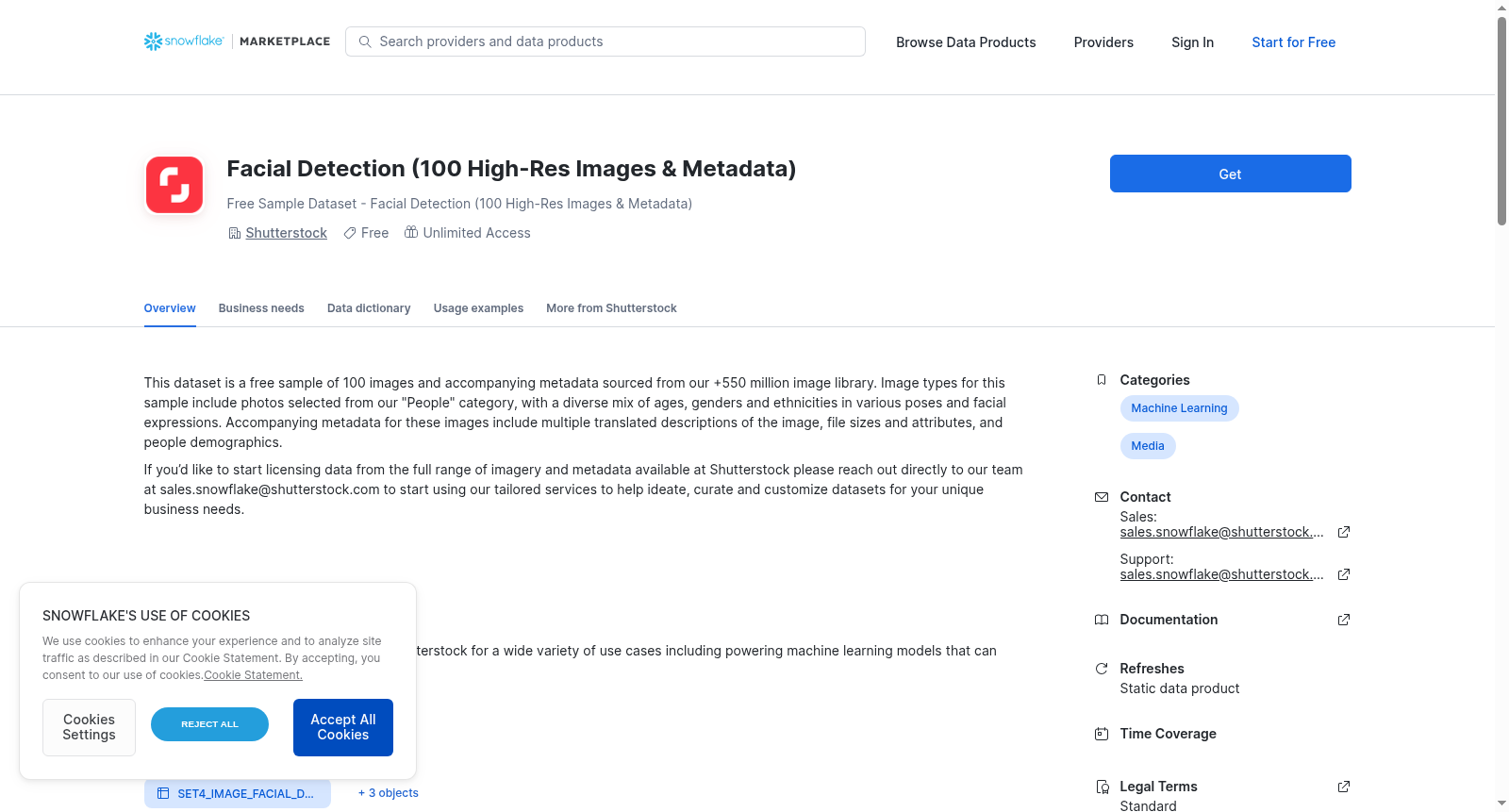
Task: Open the Legal Terms external link icon
Action: (x=1344, y=787)
